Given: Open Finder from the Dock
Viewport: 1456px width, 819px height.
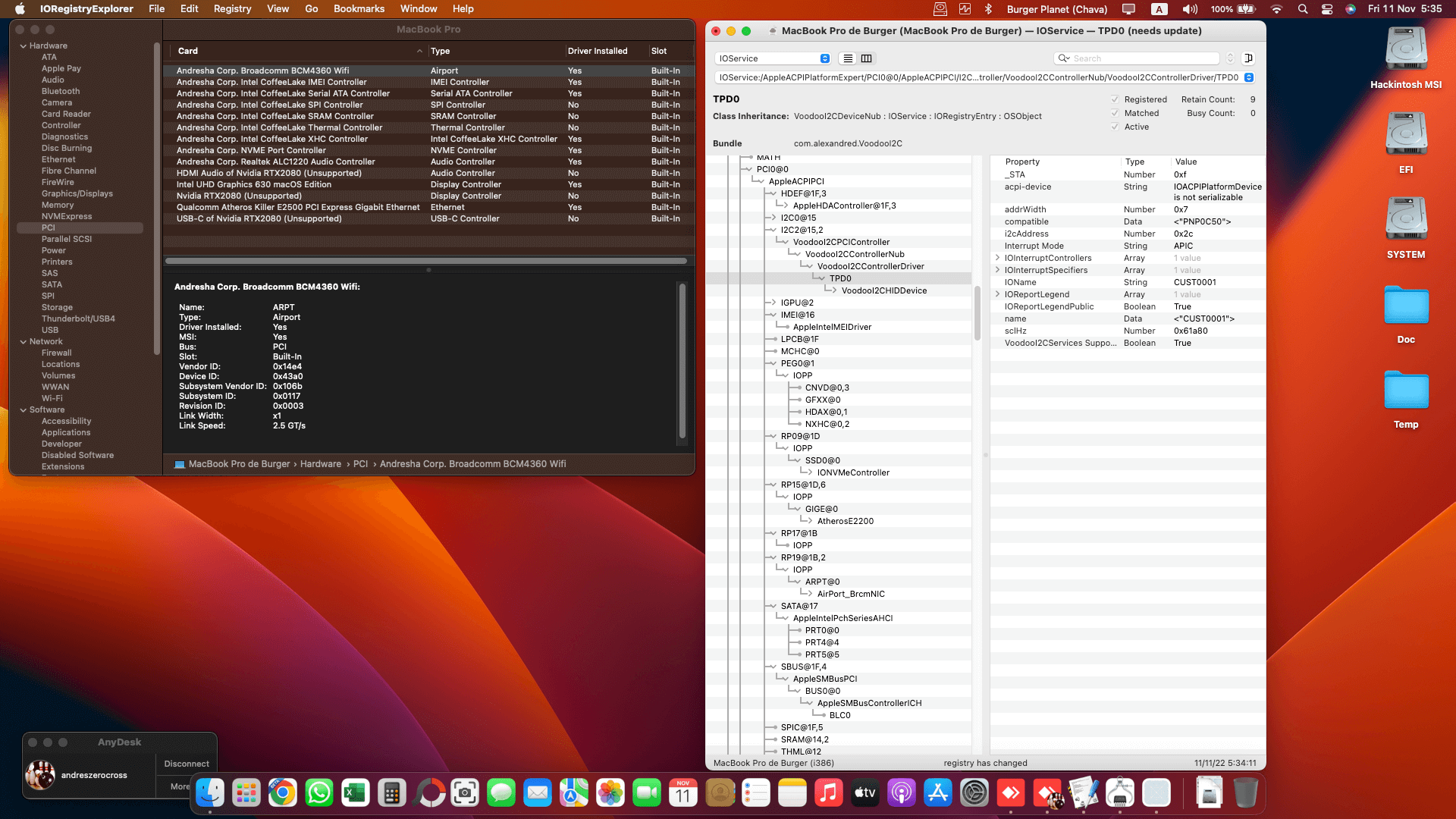Looking at the screenshot, I should click(210, 793).
